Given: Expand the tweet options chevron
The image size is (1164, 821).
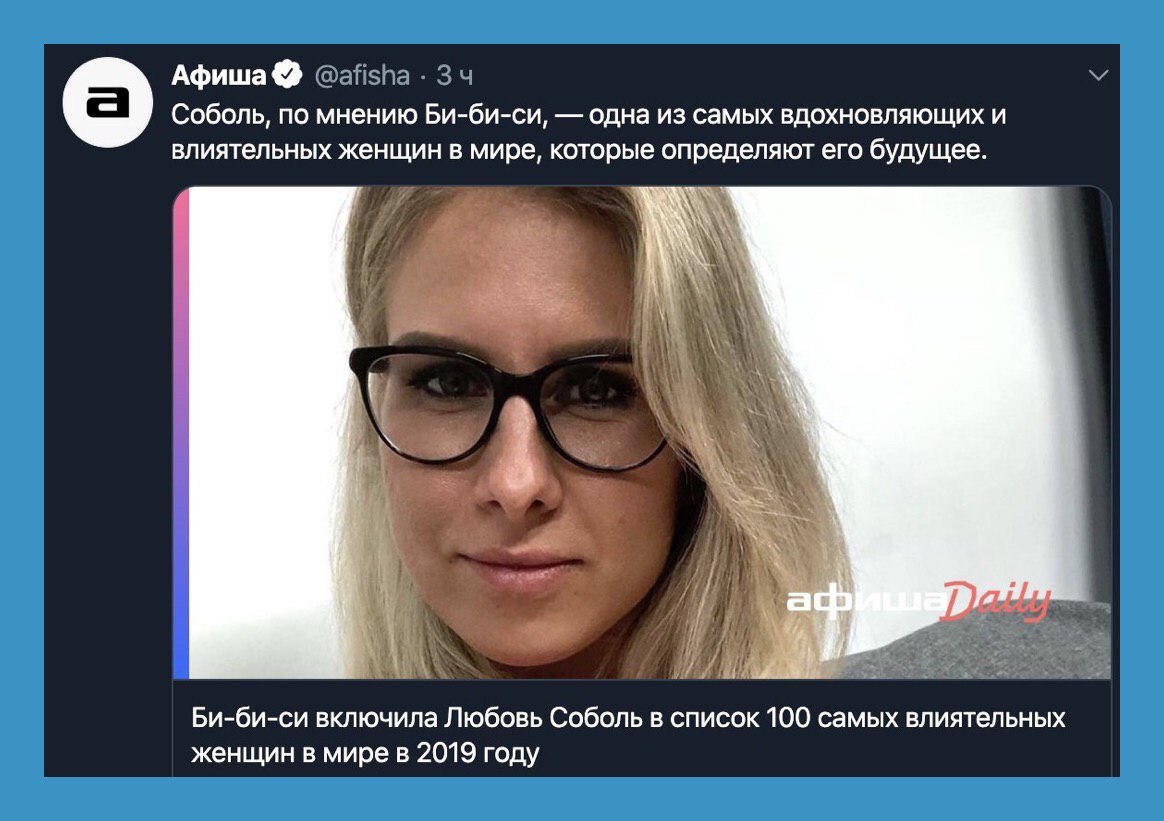Looking at the screenshot, I should pyautogui.click(x=1098, y=75).
